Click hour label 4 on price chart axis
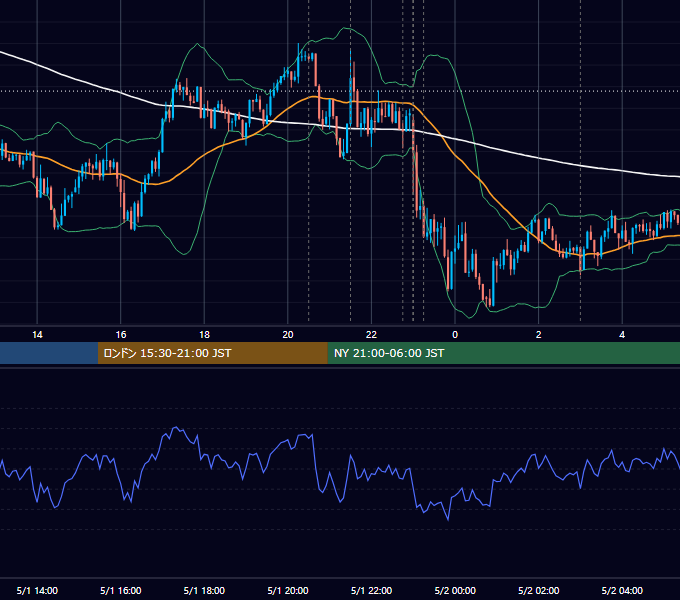 622,335
